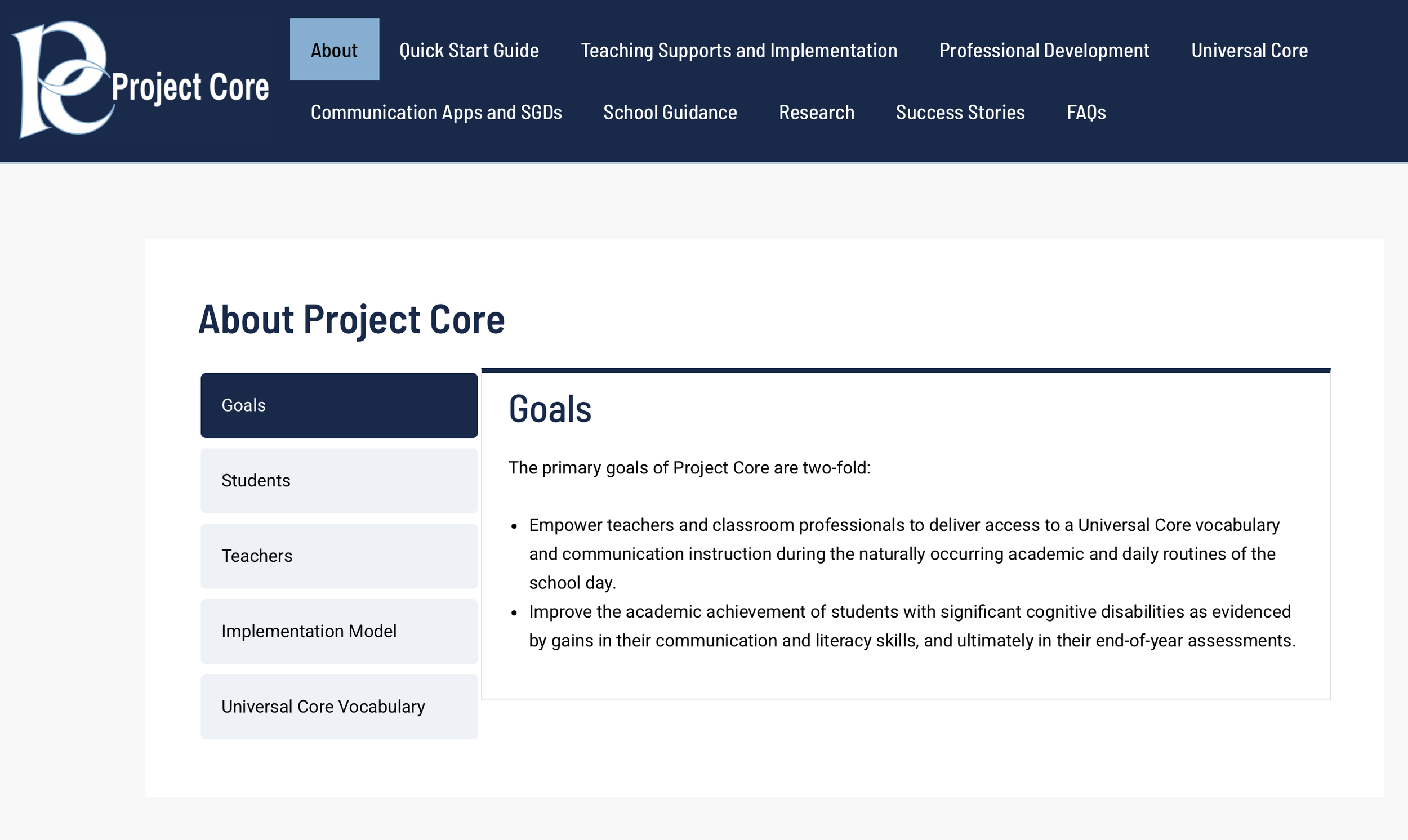Viewport: 1408px width, 840px height.
Task: Click the first goals bullet paragraph
Action: tap(903, 553)
